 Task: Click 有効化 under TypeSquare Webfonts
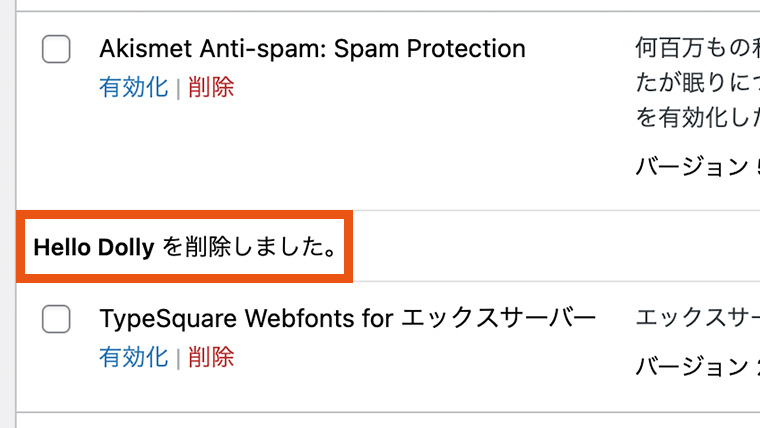134,357
